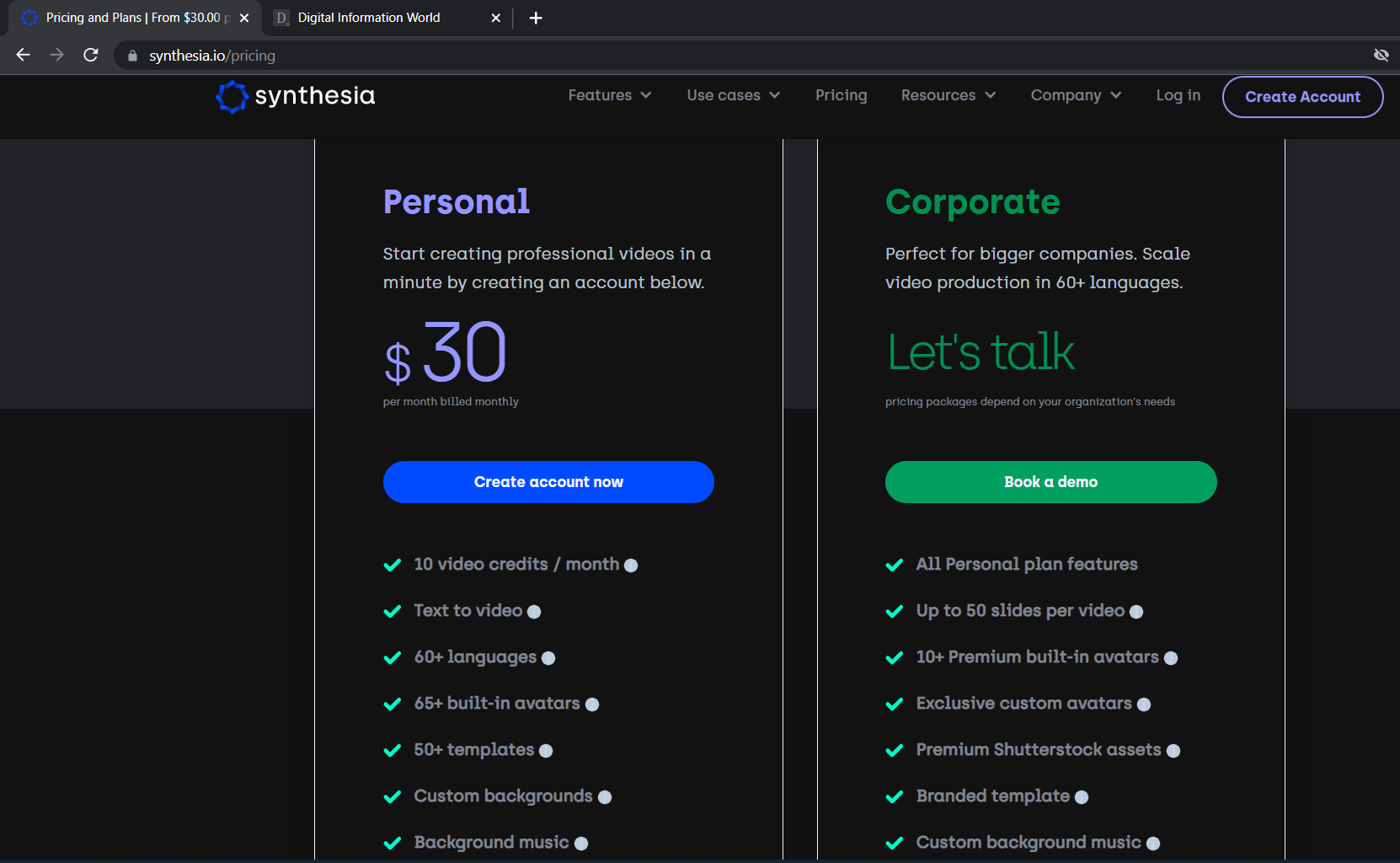Viewport: 1400px width, 863px height.
Task: Go back using the browser back arrow
Action: 23,55
